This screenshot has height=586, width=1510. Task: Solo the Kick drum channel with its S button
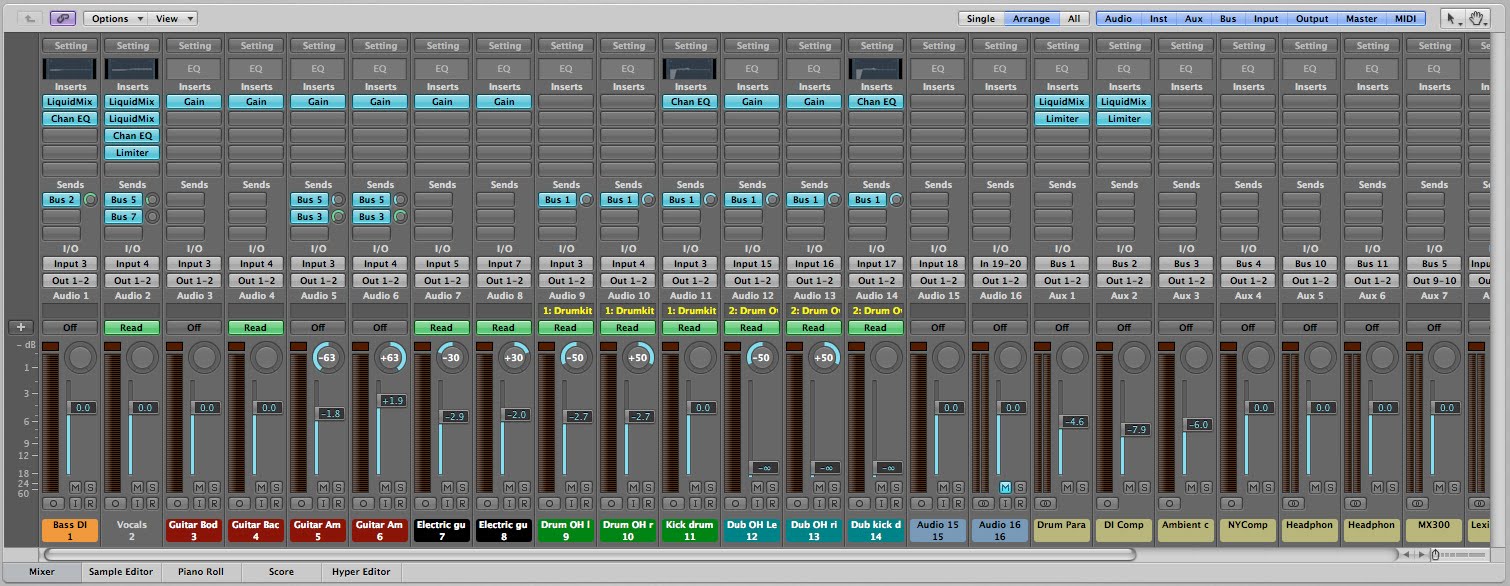pyautogui.click(x=708, y=487)
